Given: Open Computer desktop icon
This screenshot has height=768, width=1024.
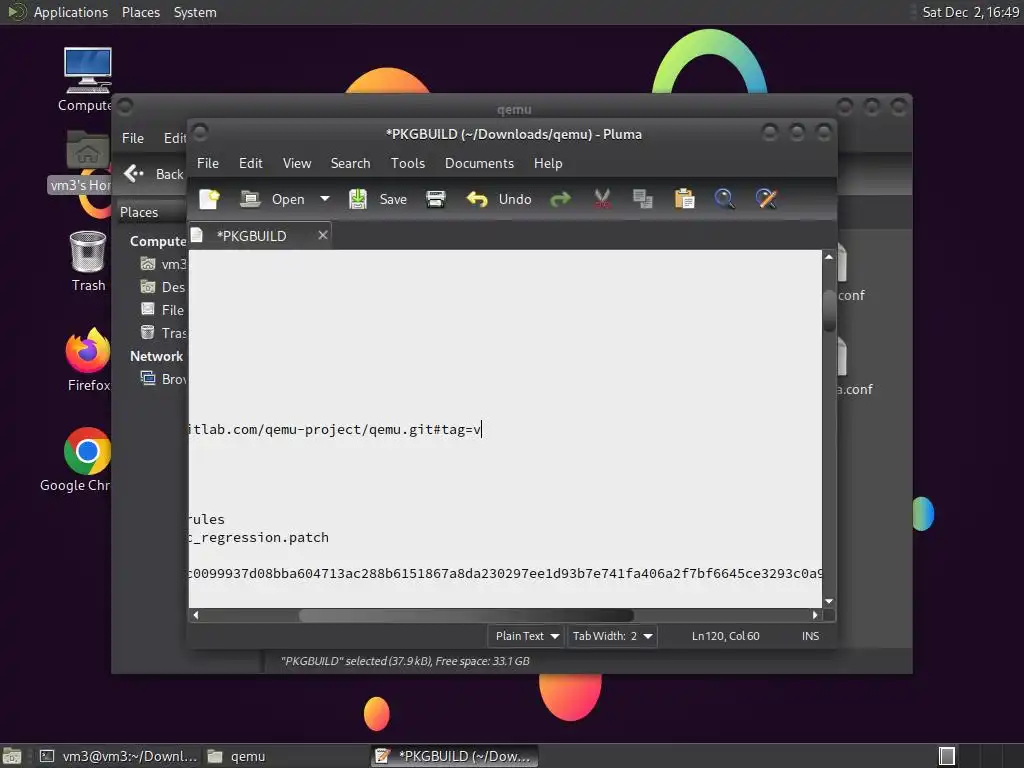Looking at the screenshot, I should click(88, 80).
